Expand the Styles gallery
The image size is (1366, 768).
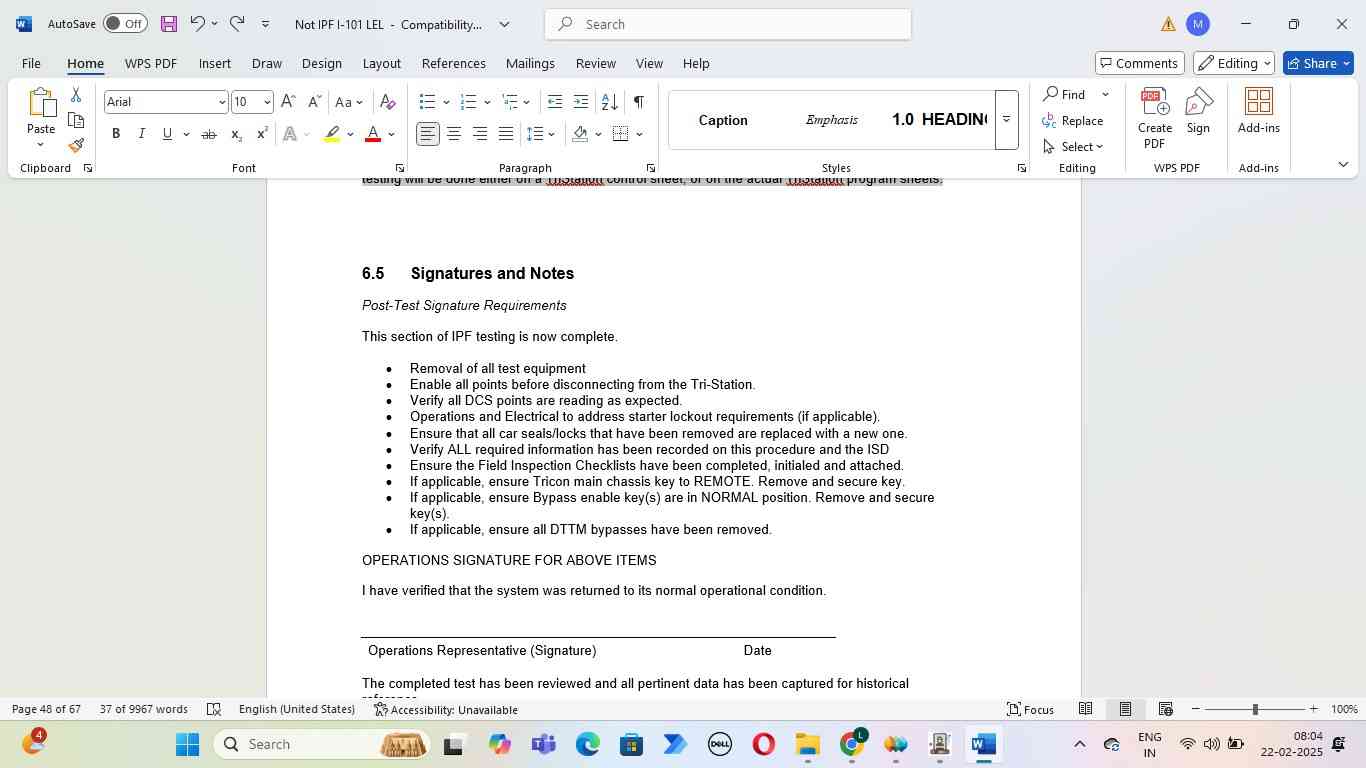tap(1007, 120)
